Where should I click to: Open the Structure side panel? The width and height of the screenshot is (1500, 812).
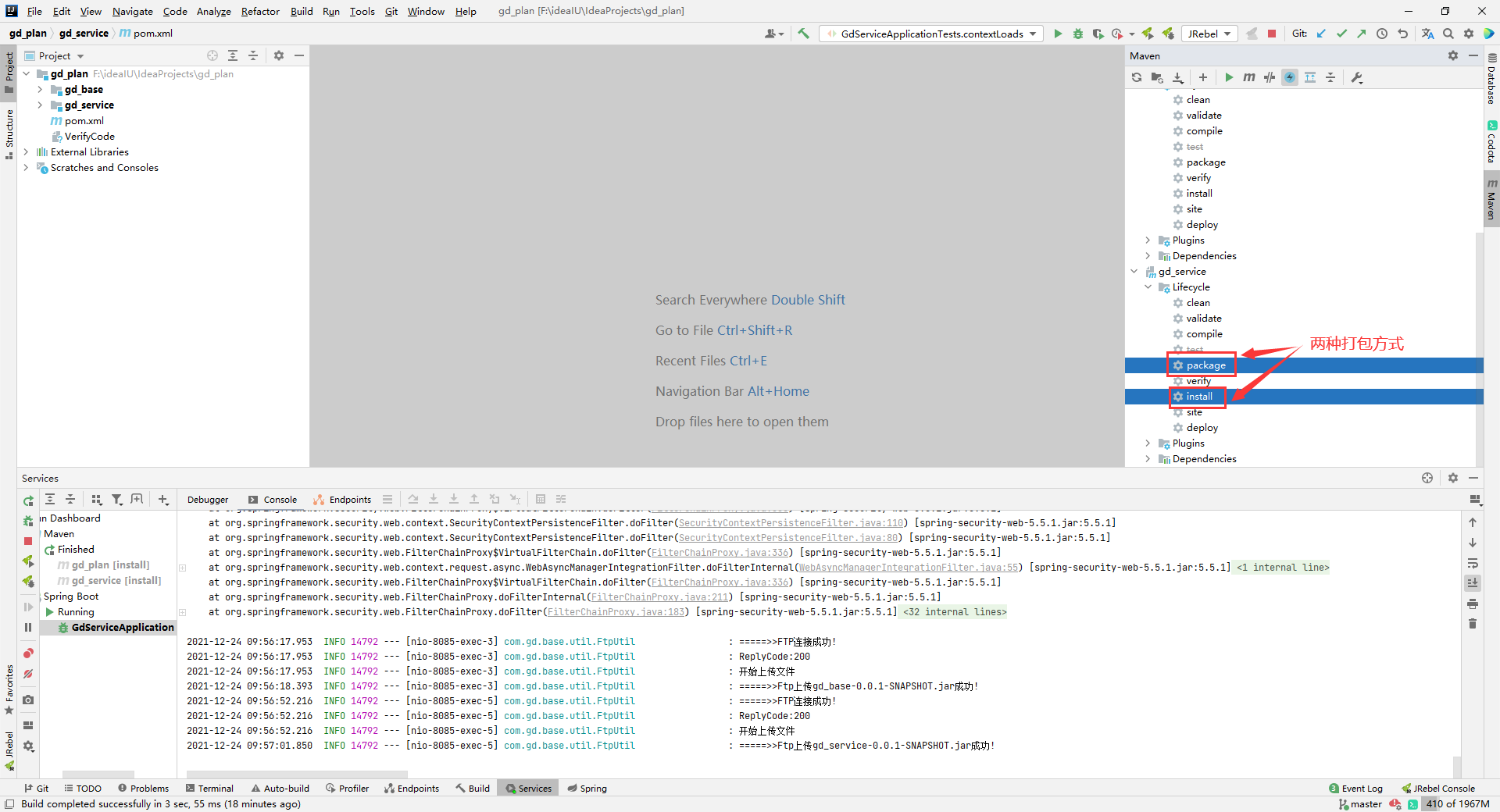tap(9, 134)
